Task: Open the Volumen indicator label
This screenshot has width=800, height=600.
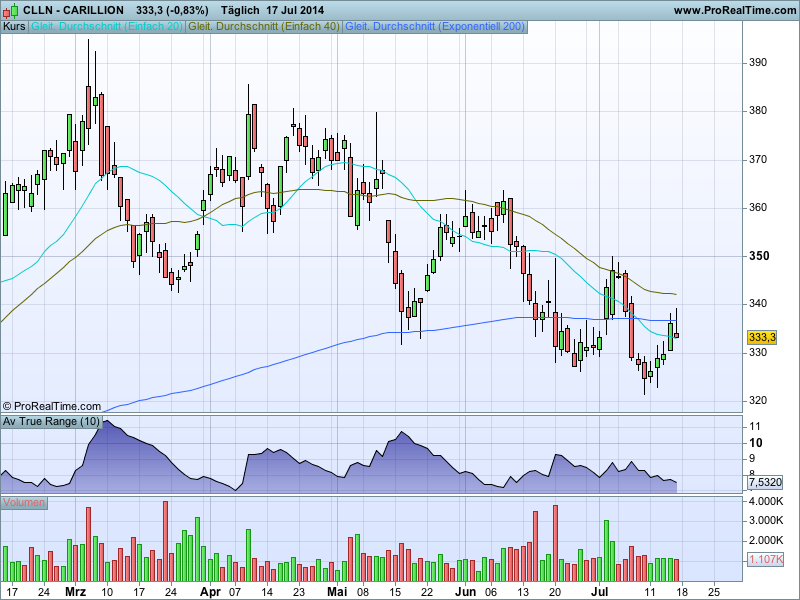Action: (23, 503)
